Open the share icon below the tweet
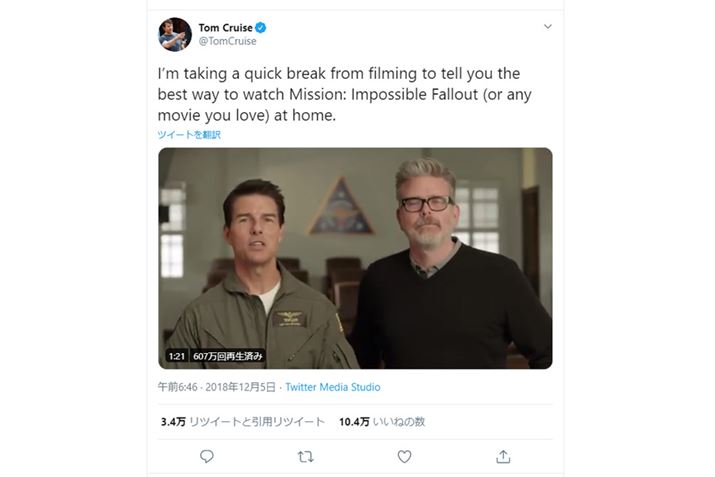715x477 pixels. click(x=503, y=456)
